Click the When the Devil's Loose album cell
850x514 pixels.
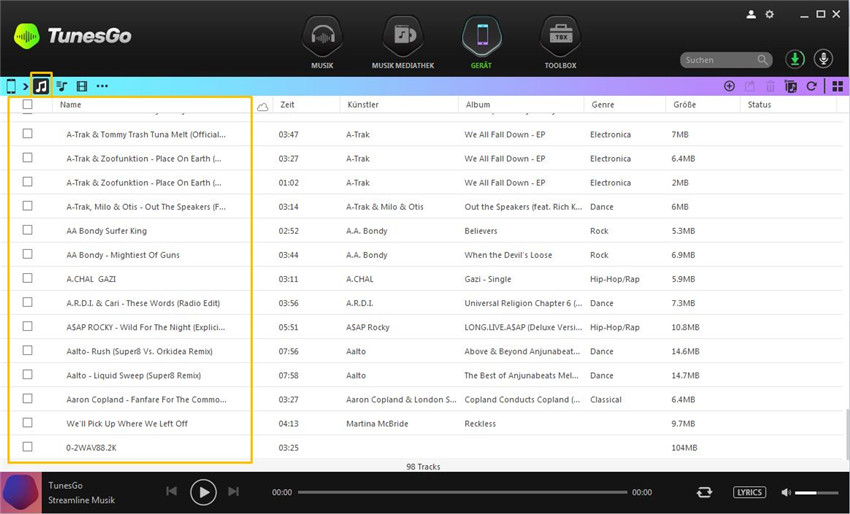point(508,255)
